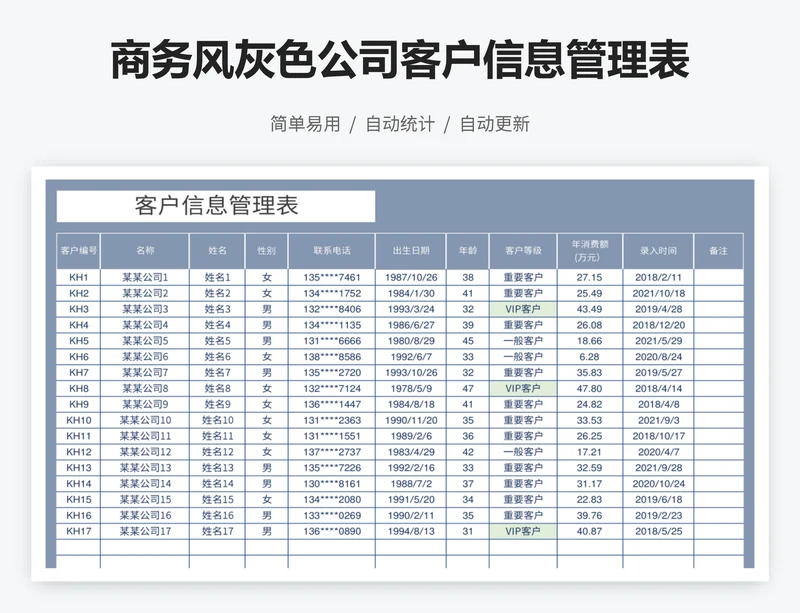Select the 性别 column header
The image size is (800, 613).
click(x=267, y=251)
